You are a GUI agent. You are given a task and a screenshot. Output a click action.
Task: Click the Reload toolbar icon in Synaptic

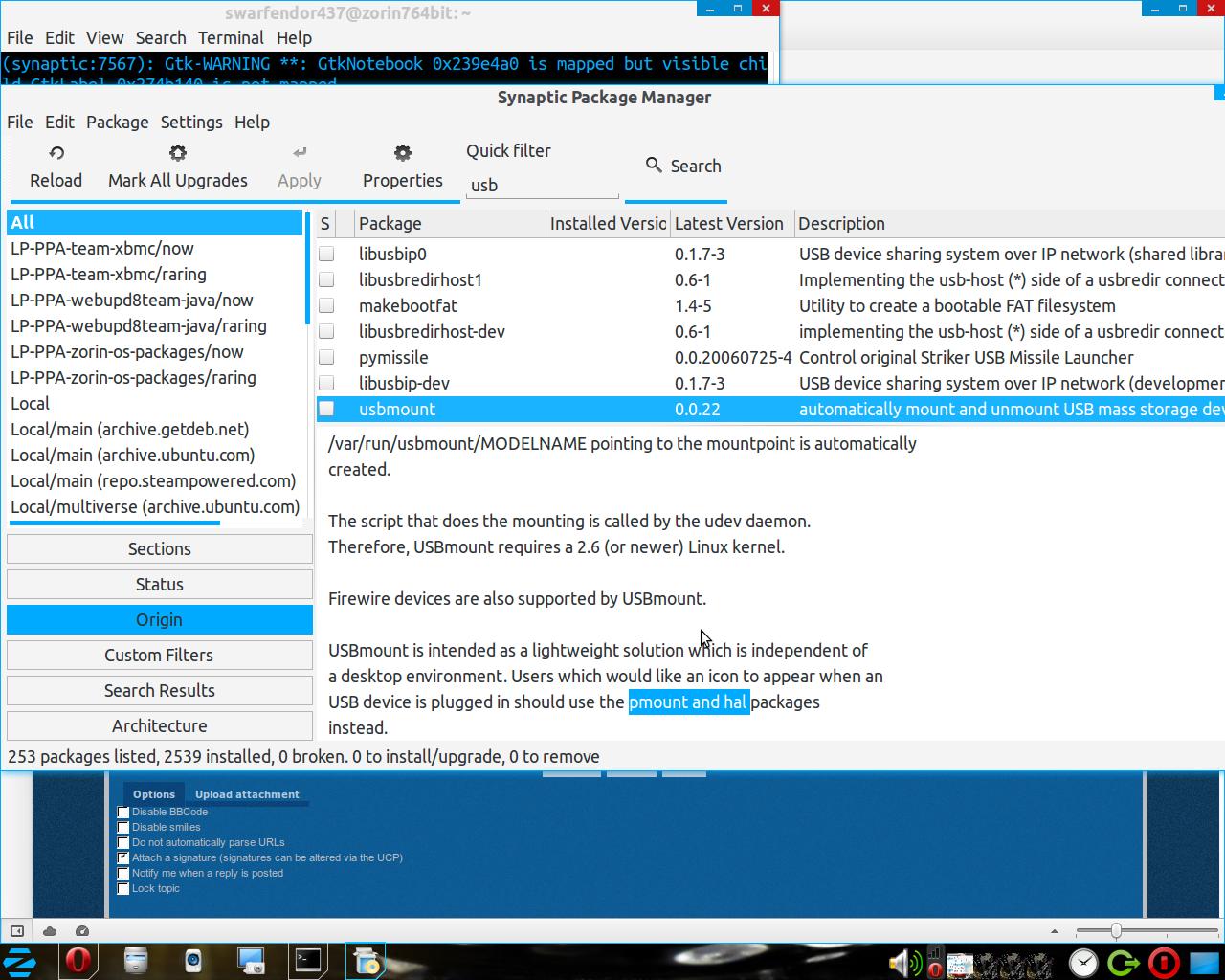pyautogui.click(x=56, y=153)
